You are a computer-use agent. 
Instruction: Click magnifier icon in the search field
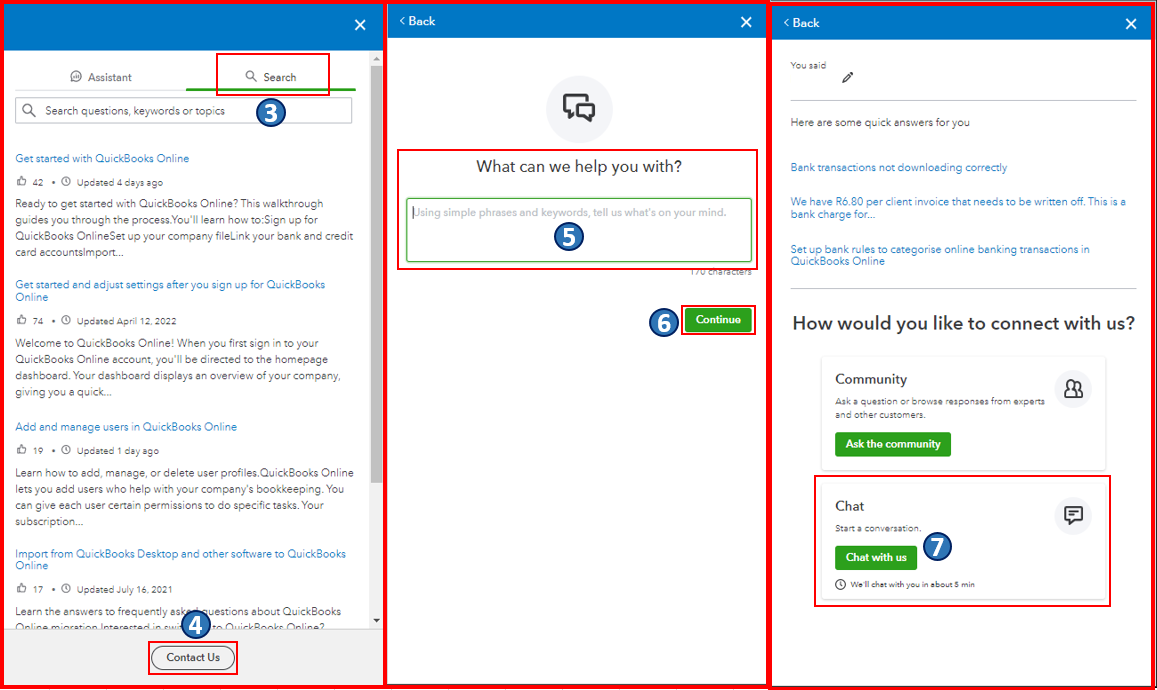click(29, 111)
